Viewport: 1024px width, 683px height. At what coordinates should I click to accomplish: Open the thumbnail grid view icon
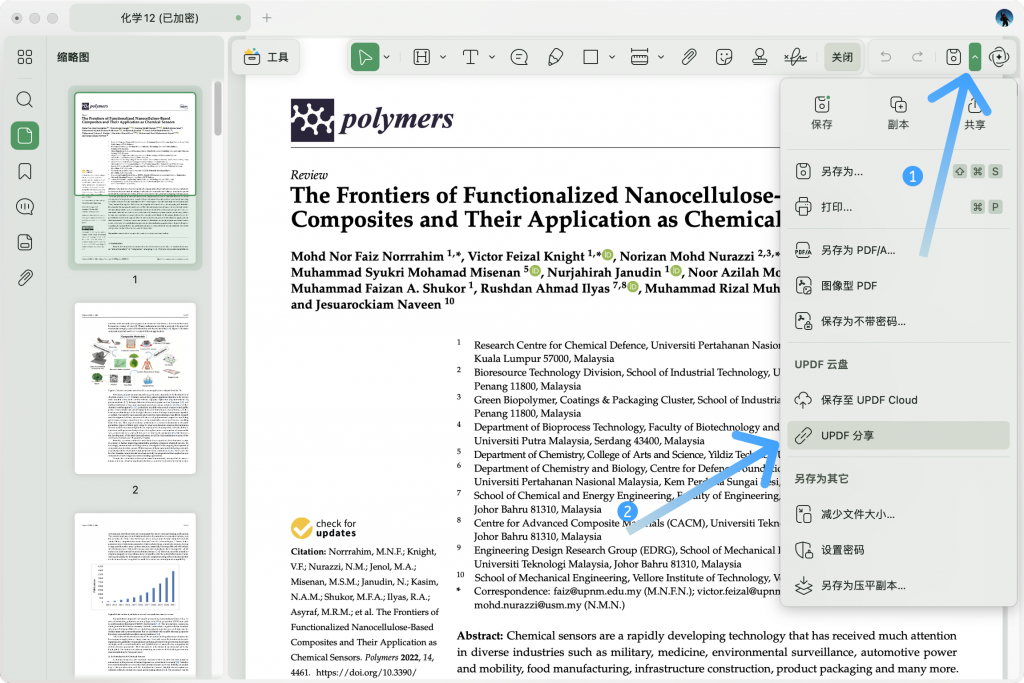25,57
